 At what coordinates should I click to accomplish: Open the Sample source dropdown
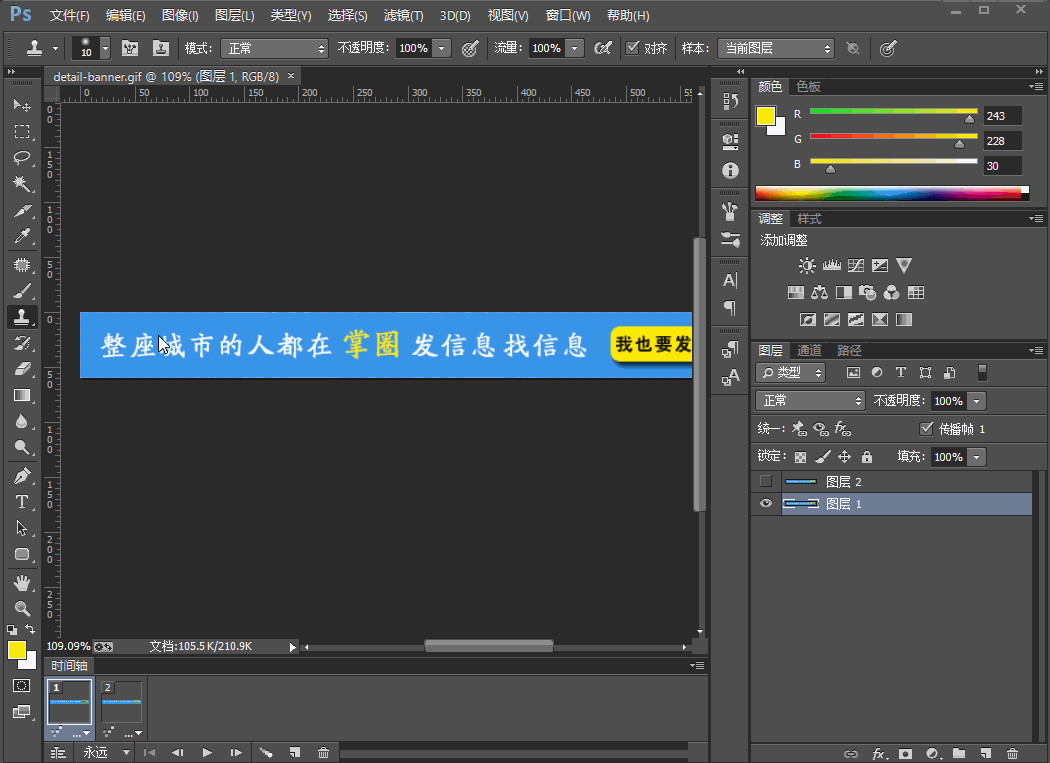tap(776, 48)
